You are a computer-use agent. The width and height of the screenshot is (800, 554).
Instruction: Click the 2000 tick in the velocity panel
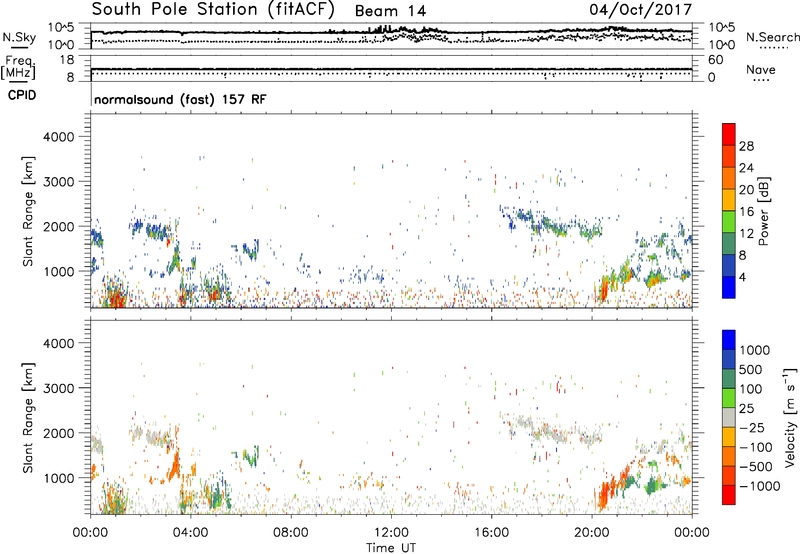(59, 433)
